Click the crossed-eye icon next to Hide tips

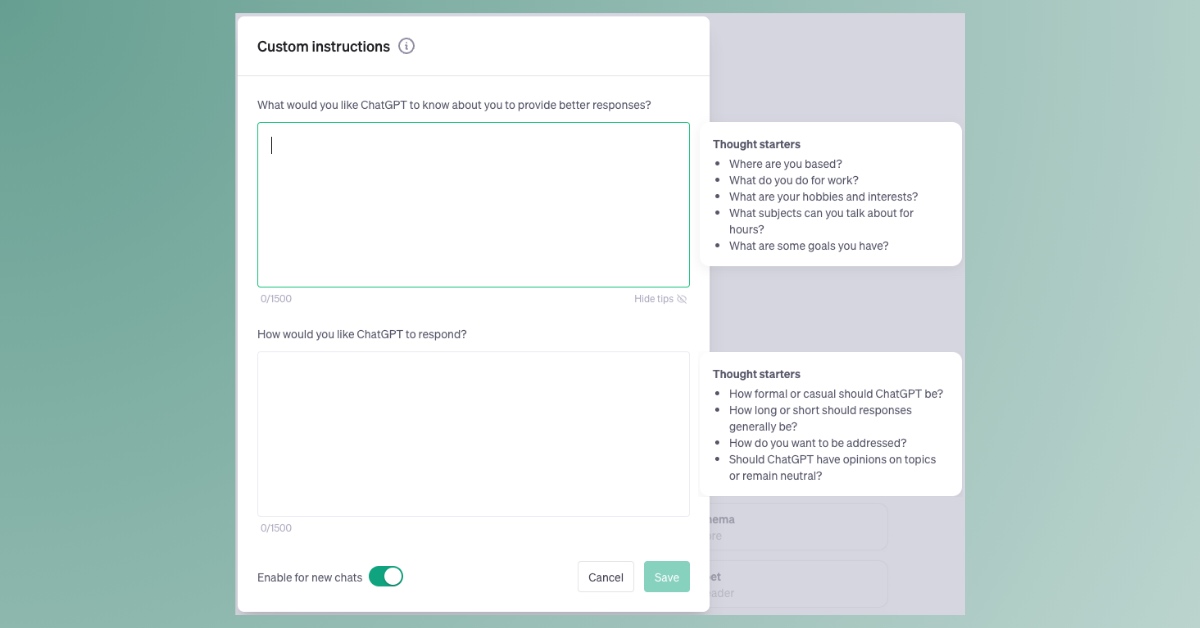[682, 299]
